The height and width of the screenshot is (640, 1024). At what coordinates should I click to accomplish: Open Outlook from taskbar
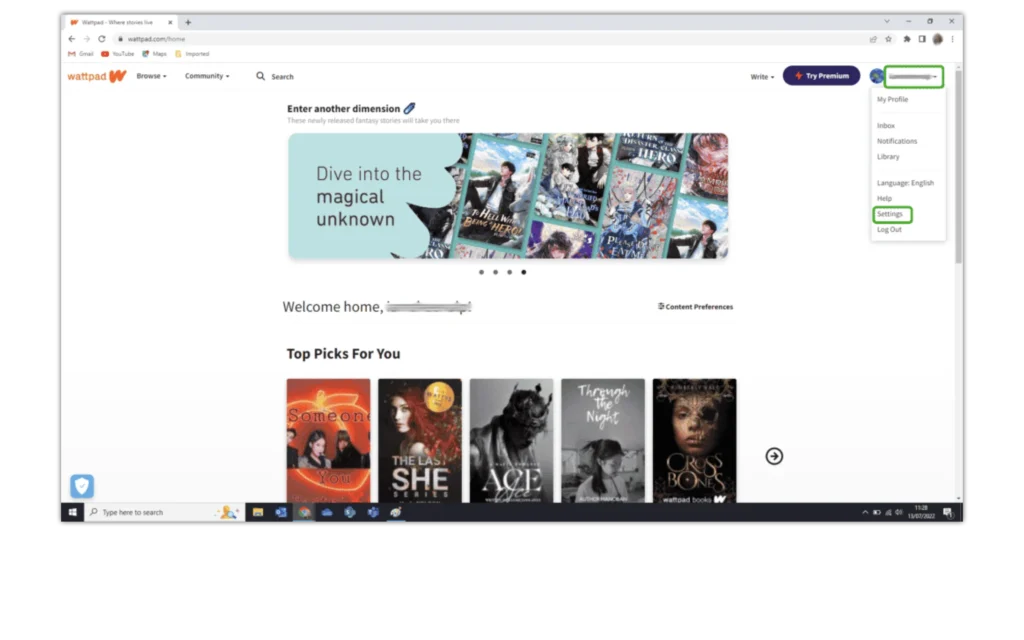tap(281, 513)
